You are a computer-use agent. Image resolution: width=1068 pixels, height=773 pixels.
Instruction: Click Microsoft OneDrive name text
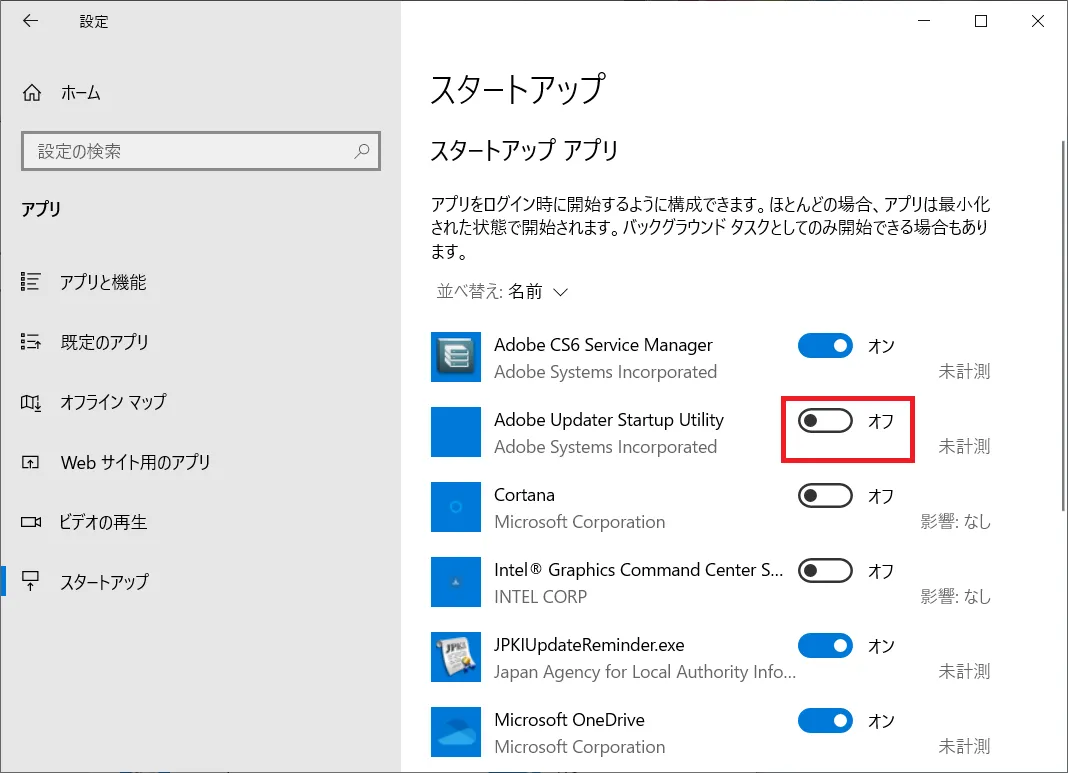[569, 720]
